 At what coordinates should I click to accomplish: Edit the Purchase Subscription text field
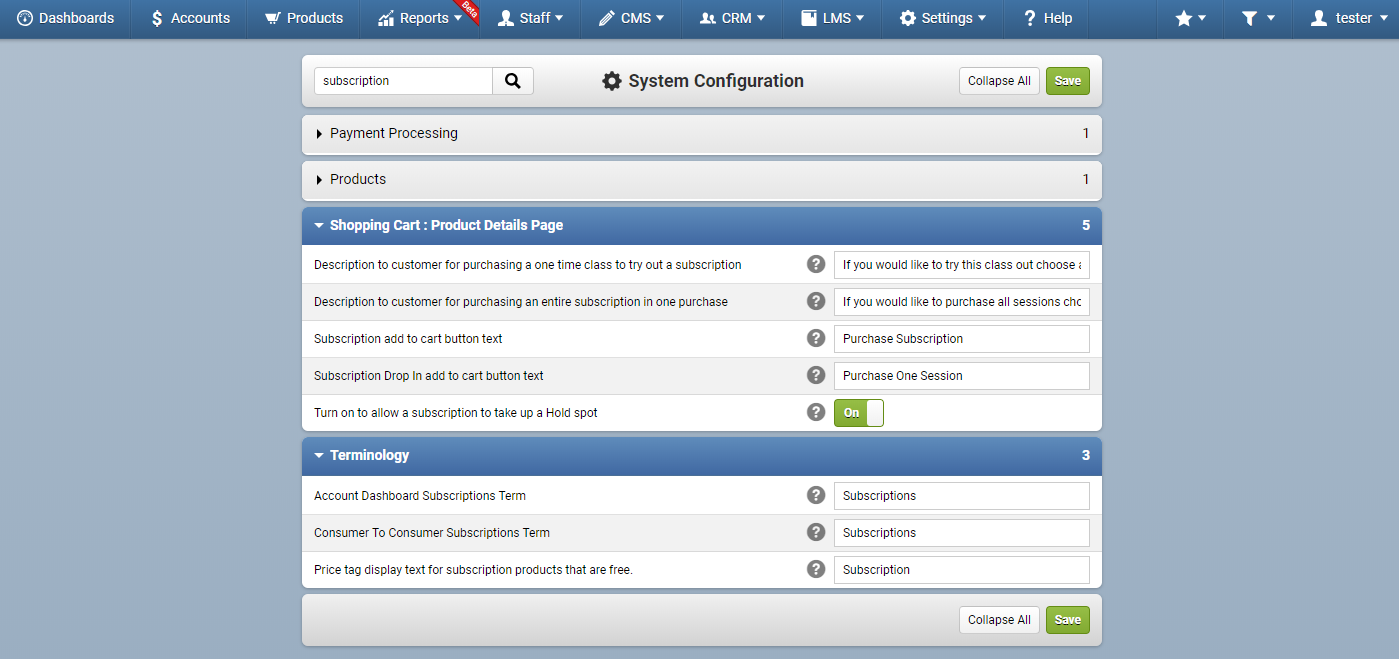tap(962, 338)
